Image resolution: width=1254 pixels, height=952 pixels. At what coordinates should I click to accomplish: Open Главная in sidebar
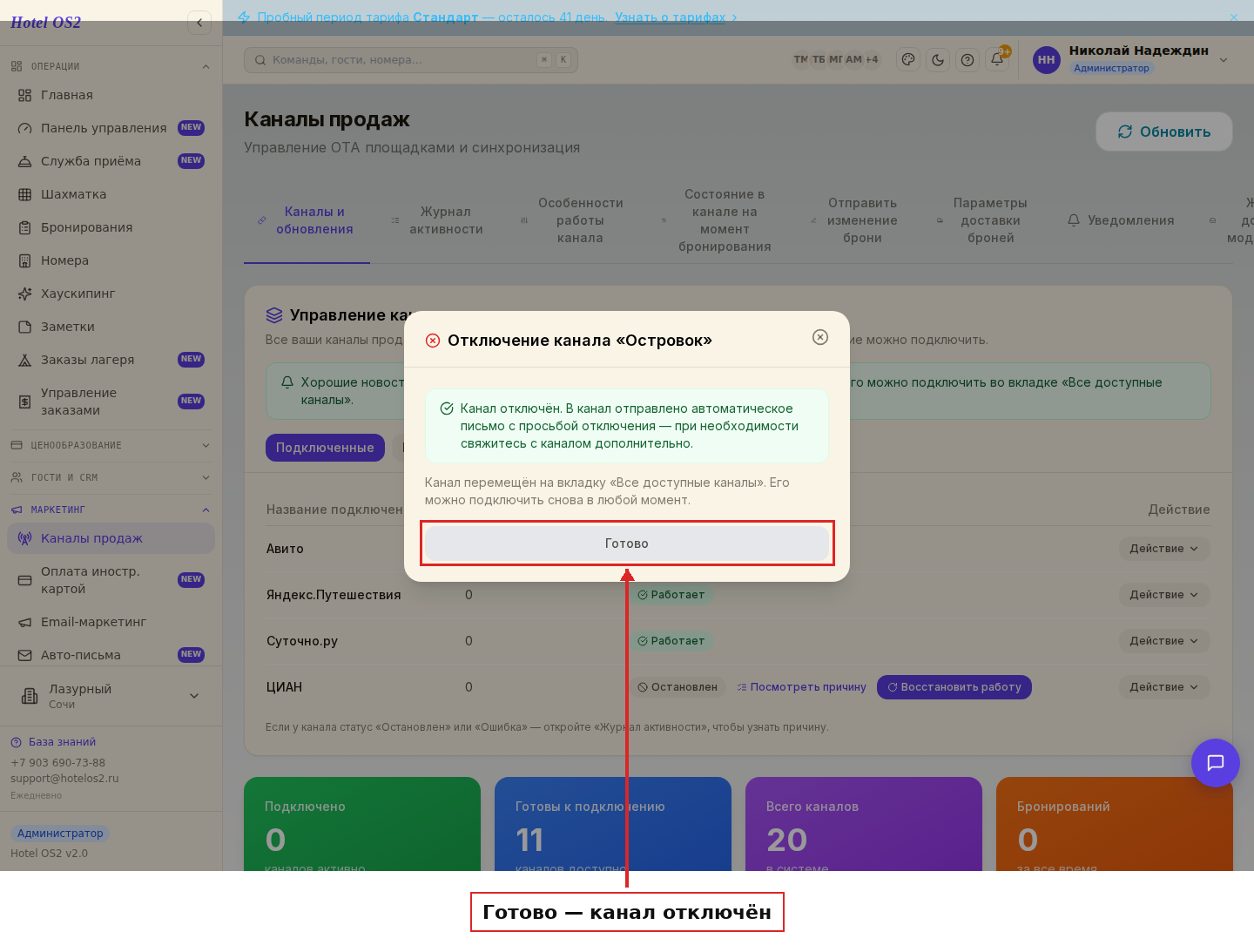111,95
